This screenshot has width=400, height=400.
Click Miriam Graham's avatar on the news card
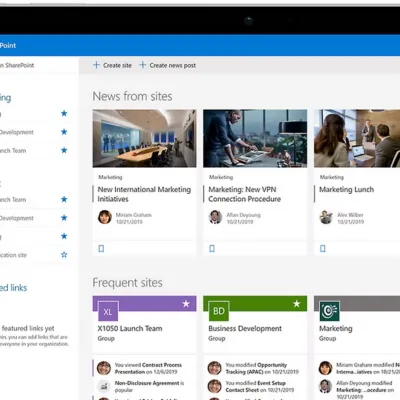pyautogui.click(x=105, y=217)
